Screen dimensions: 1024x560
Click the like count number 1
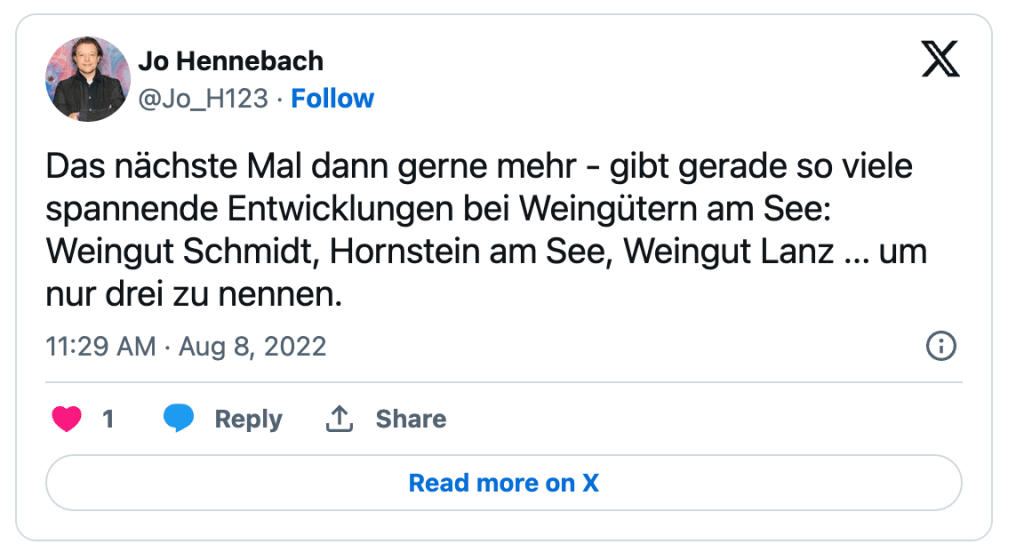108,419
